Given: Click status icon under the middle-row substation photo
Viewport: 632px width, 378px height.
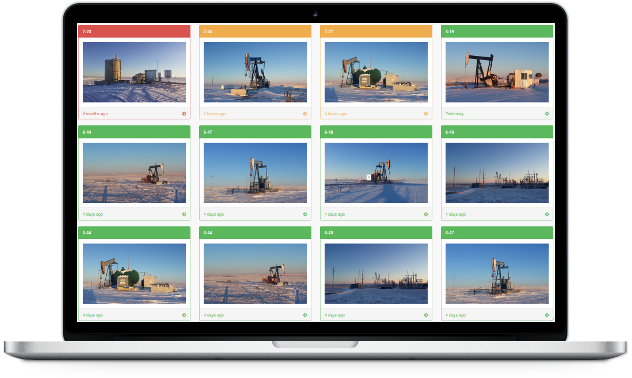Looking at the screenshot, I should (x=547, y=214).
